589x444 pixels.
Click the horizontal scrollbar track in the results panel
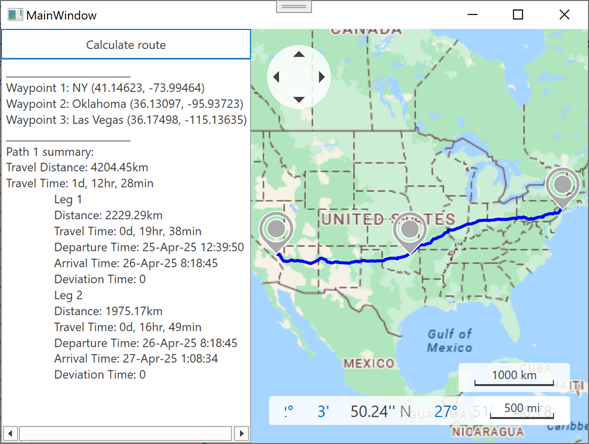[x=125, y=433]
